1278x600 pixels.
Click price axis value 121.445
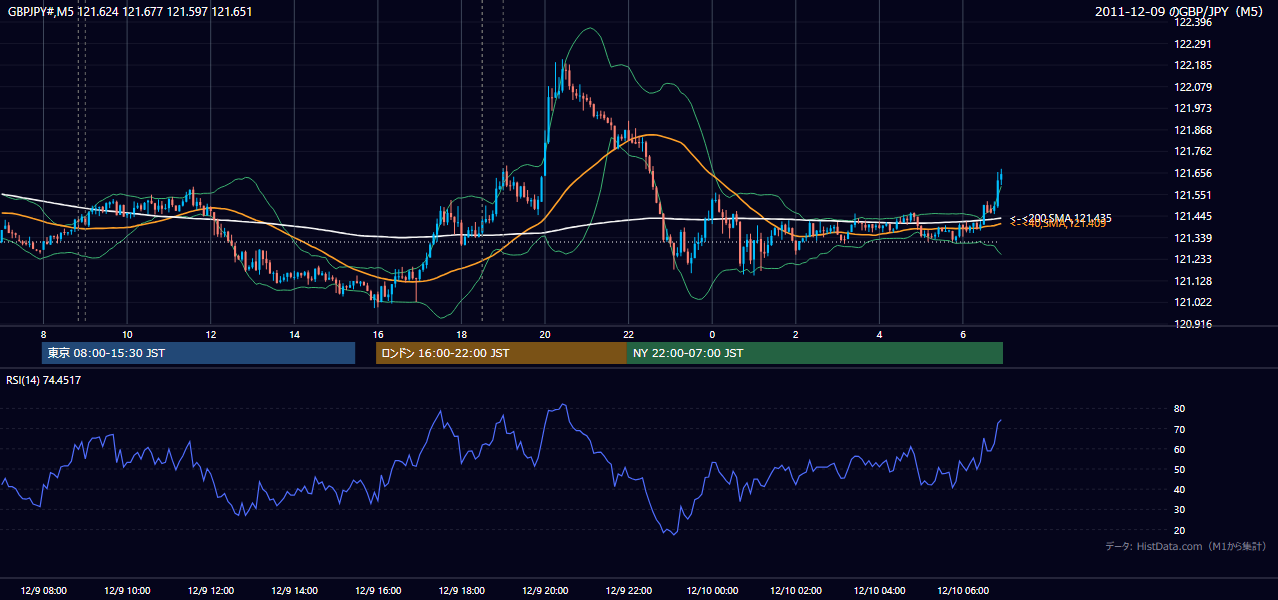[x=1194, y=216]
